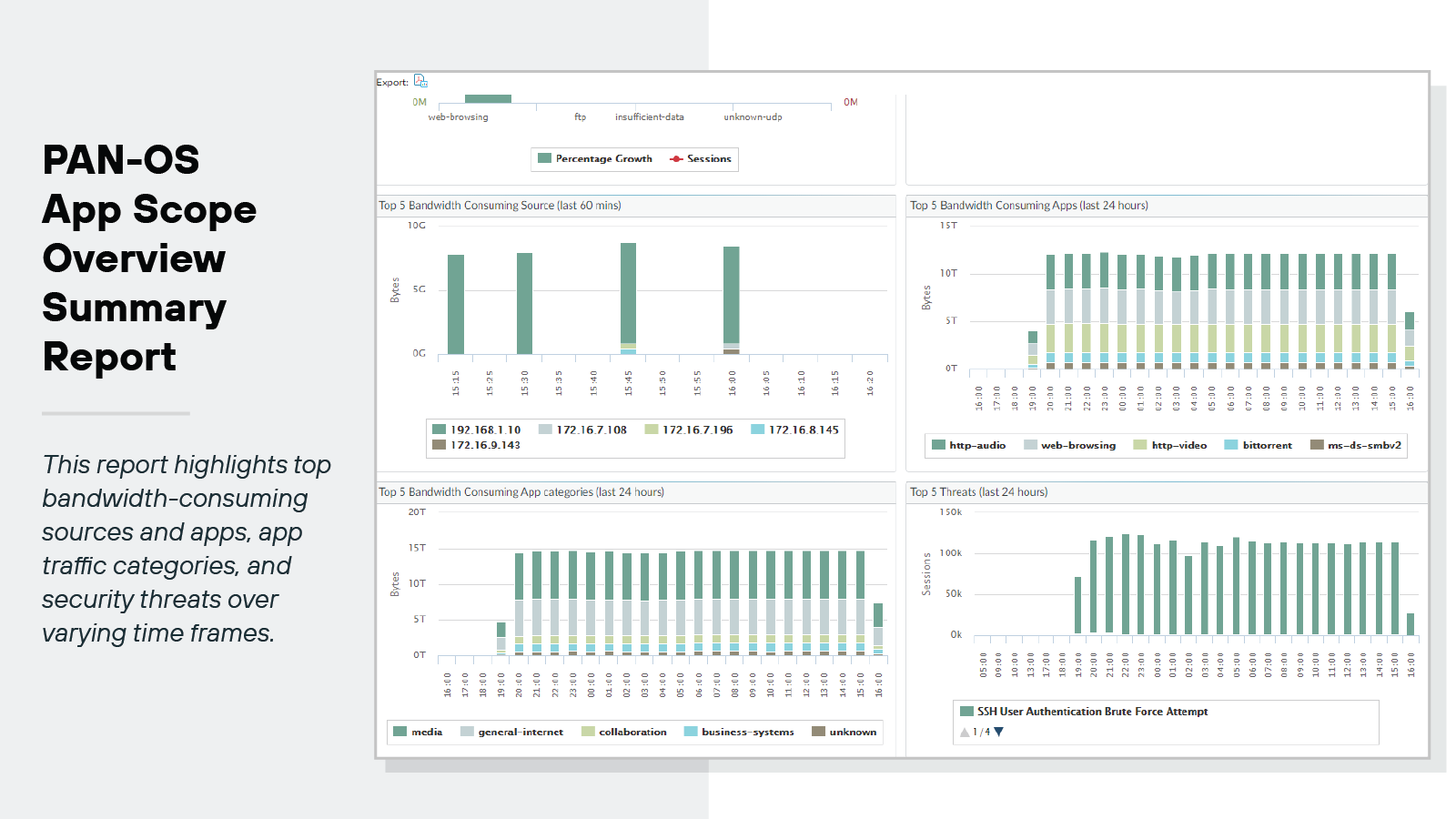This screenshot has width=1456, height=819.
Task: Toggle ms-ds-smbv2 legend item
Action: click(x=1363, y=445)
